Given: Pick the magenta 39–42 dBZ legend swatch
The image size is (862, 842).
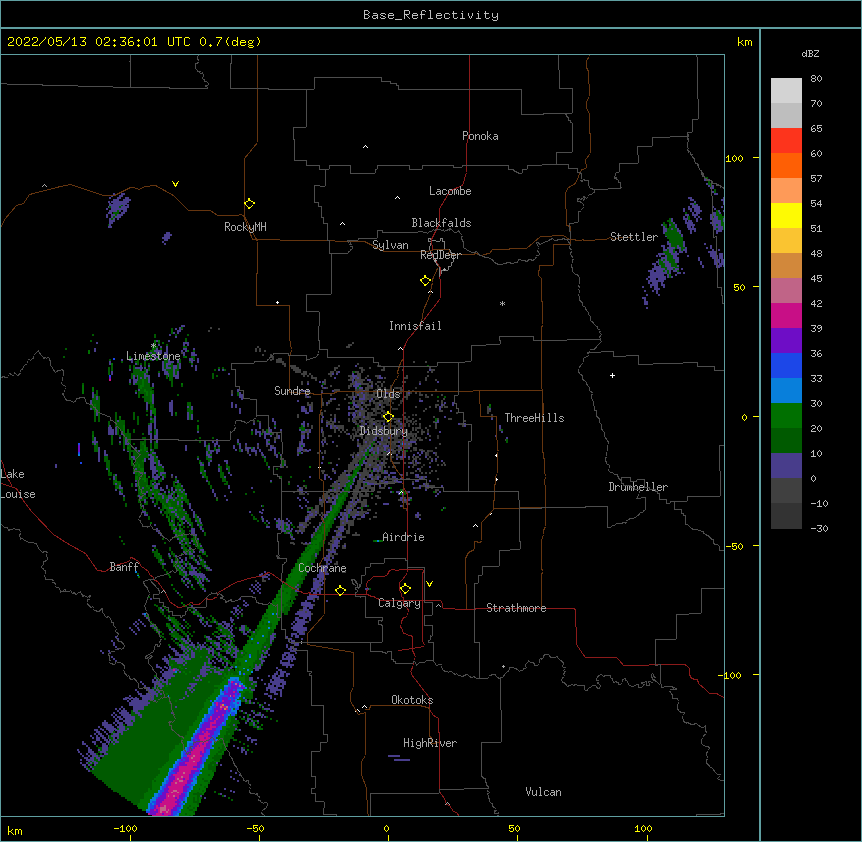Looking at the screenshot, I should (786, 315).
